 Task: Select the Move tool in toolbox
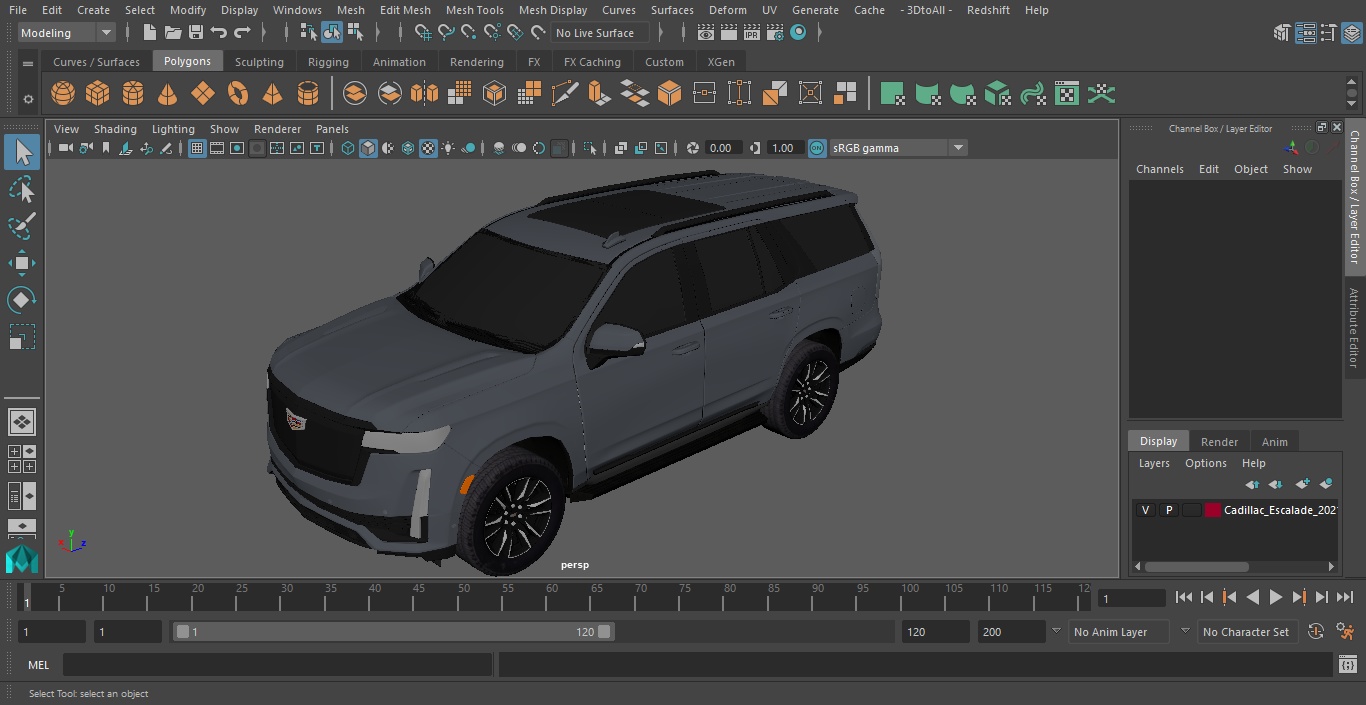22,264
